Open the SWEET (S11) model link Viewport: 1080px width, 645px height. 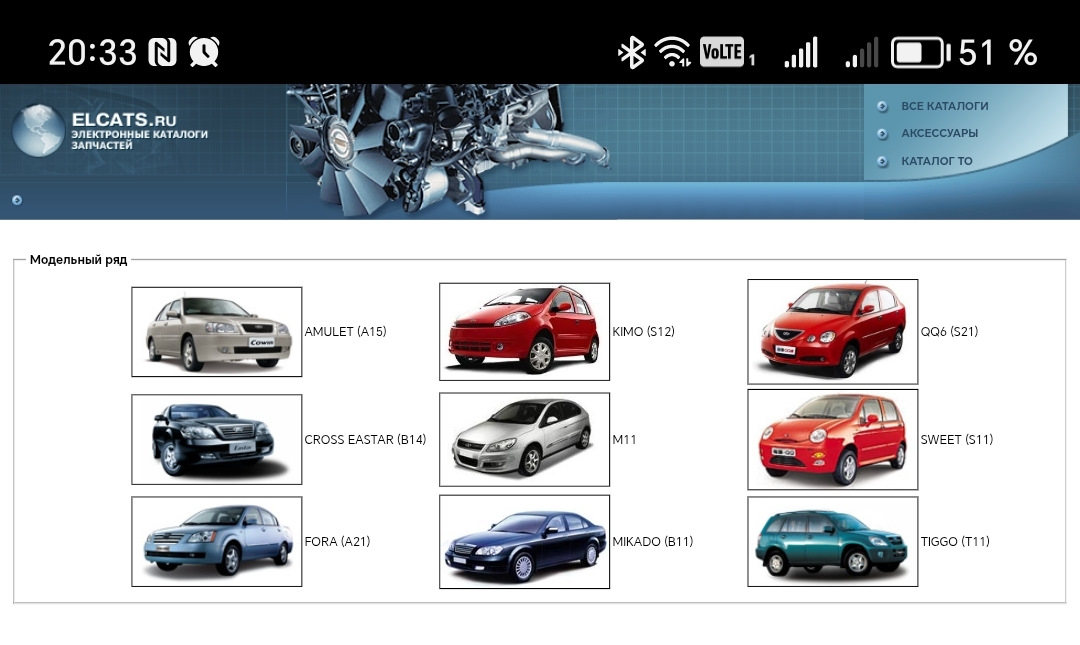956,440
